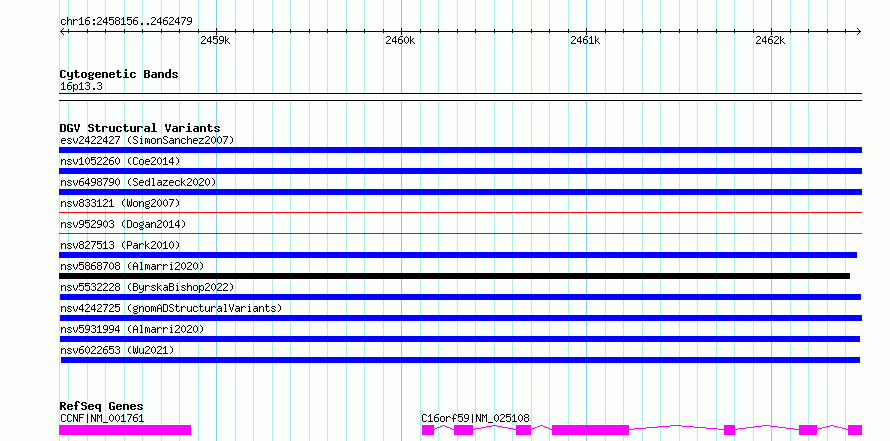The image size is (890, 441).
Task: Click the widest C16orf59 exon block
Action: [590, 430]
